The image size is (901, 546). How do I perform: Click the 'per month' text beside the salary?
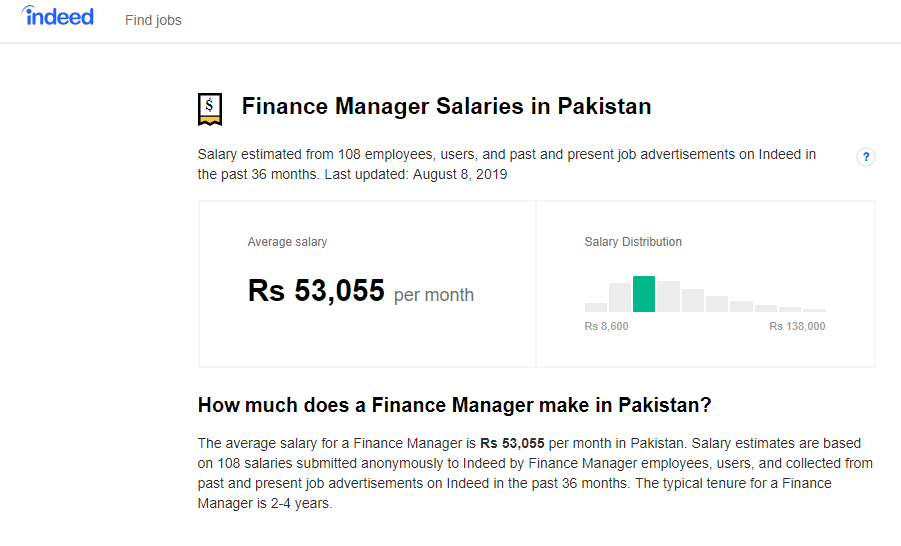[434, 295]
